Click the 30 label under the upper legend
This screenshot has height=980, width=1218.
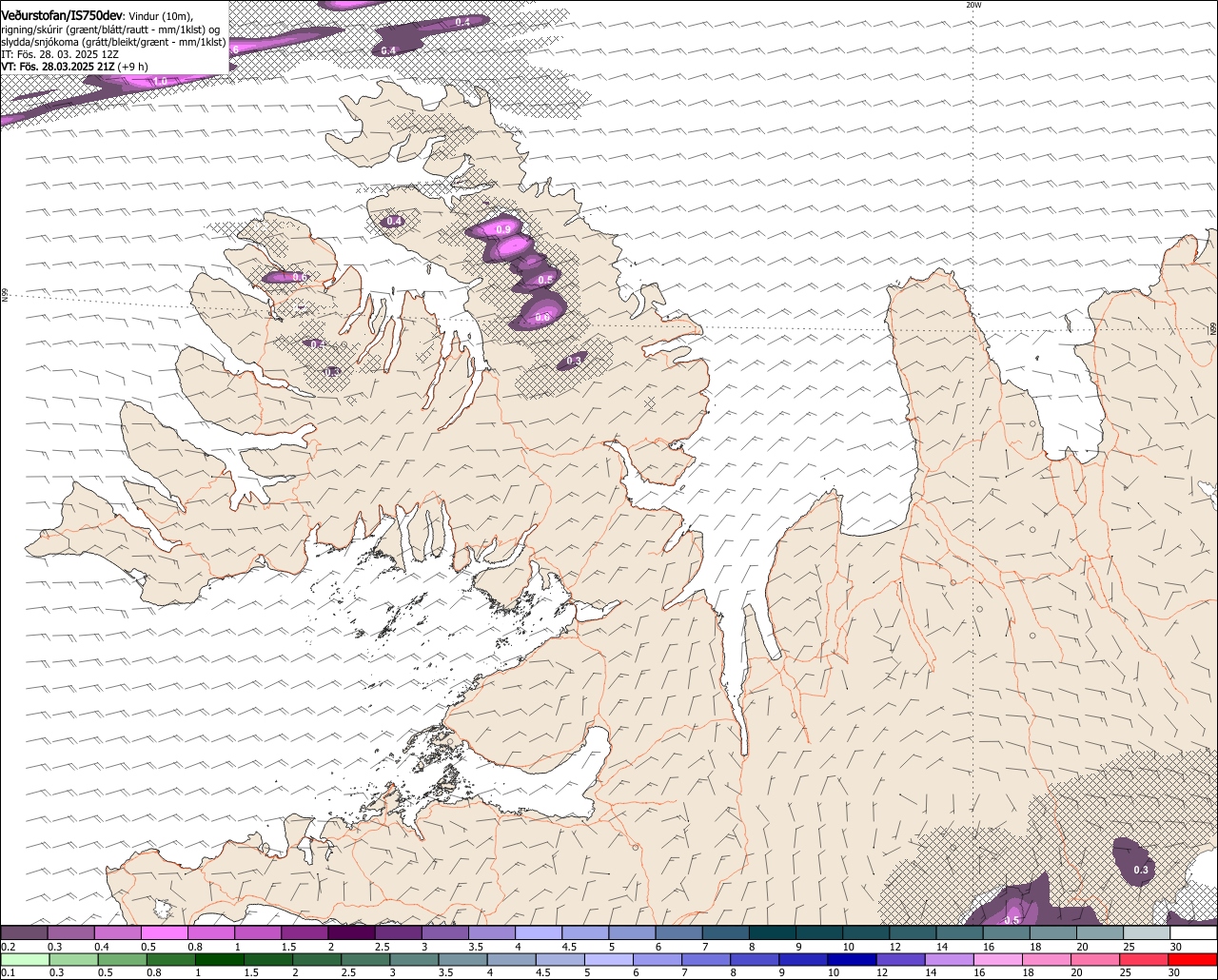click(1175, 947)
